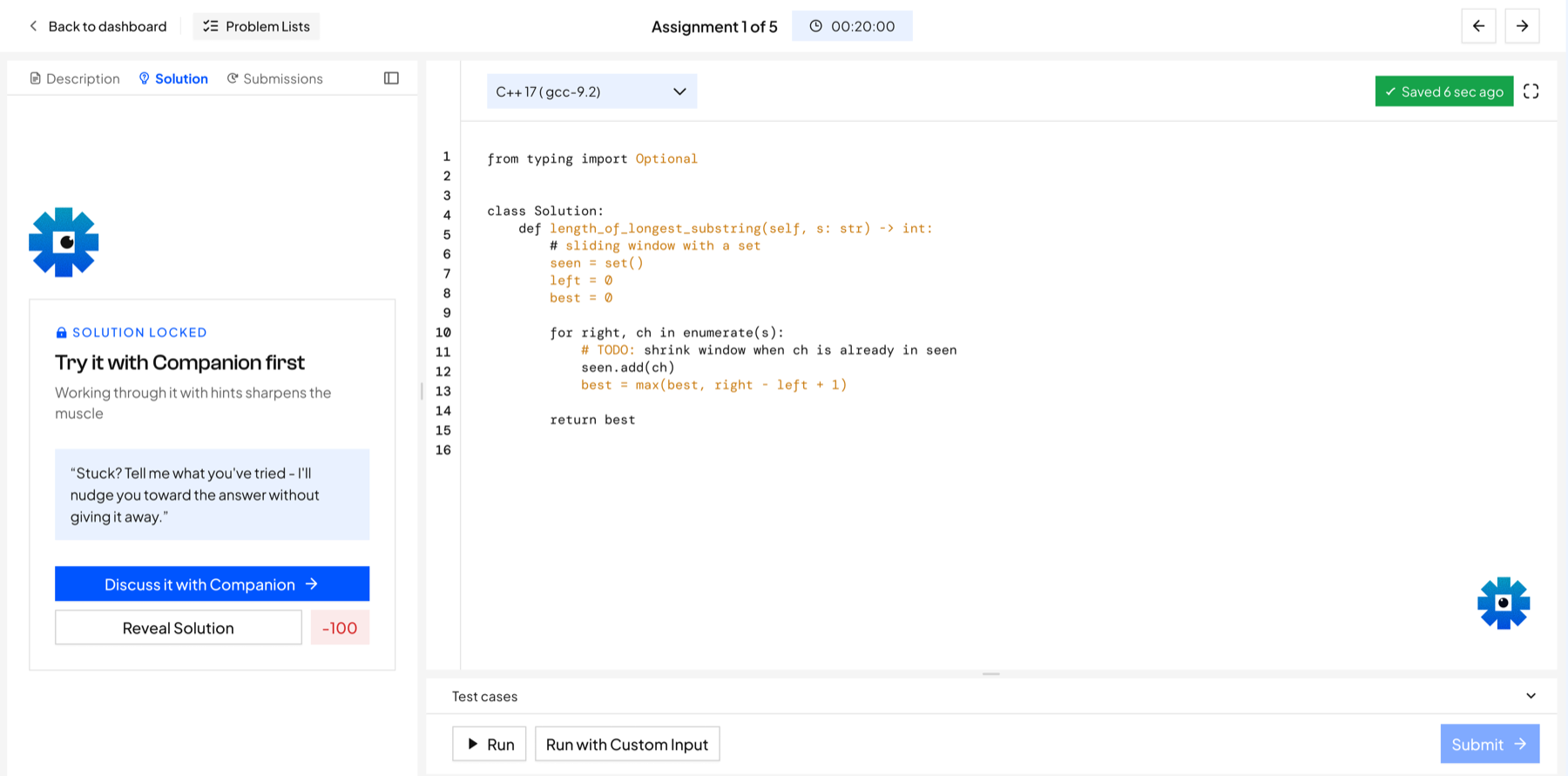The width and height of the screenshot is (1568, 776).
Task: Click the 'left = 0' code line
Action: (x=581, y=280)
